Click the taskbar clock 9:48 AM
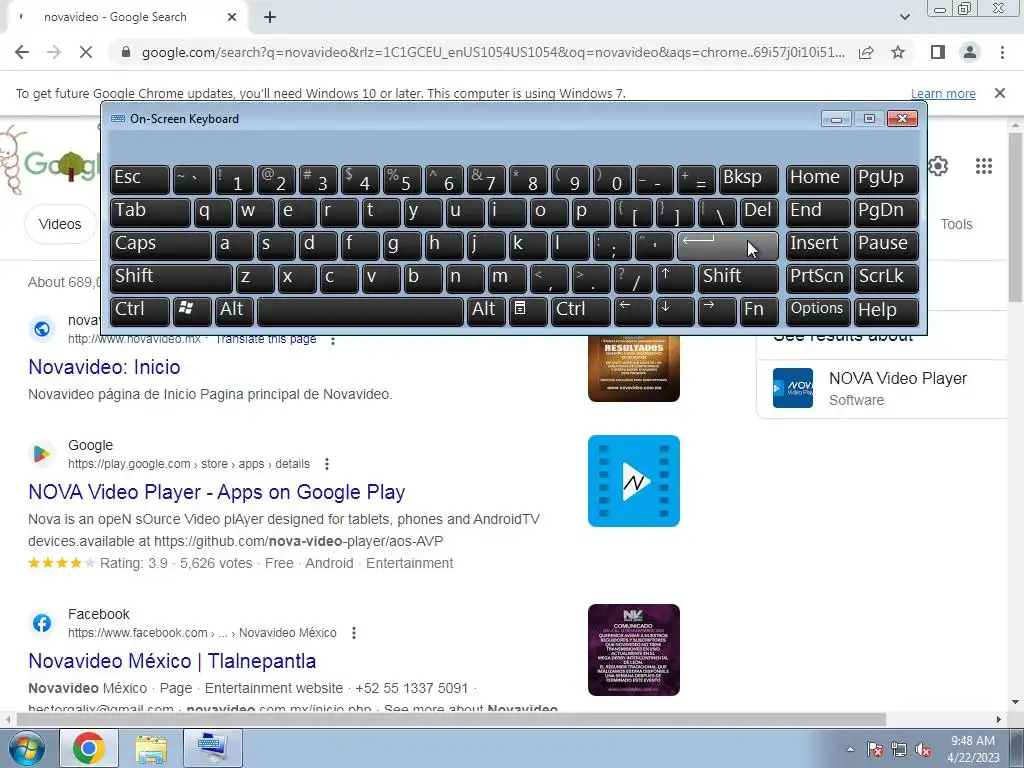The image size is (1024, 768). (973, 741)
